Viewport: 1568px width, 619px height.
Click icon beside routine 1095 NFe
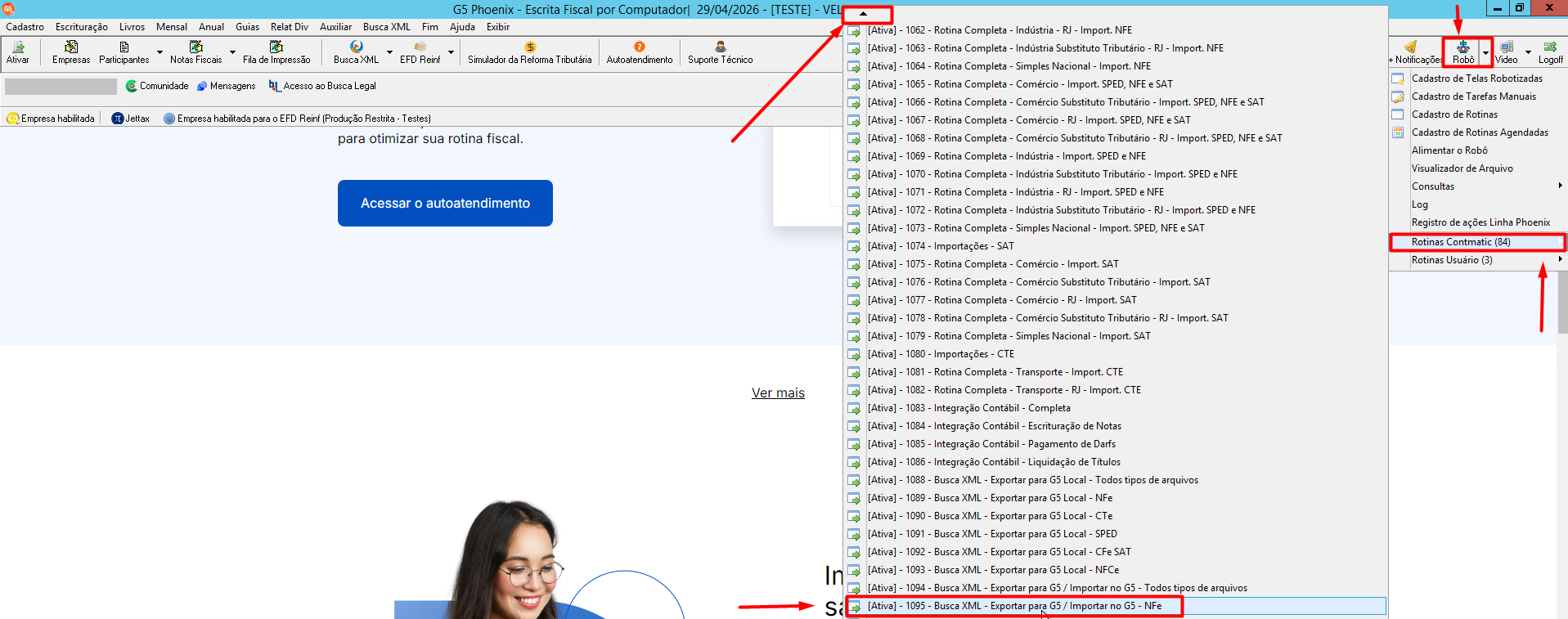tap(854, 607)
